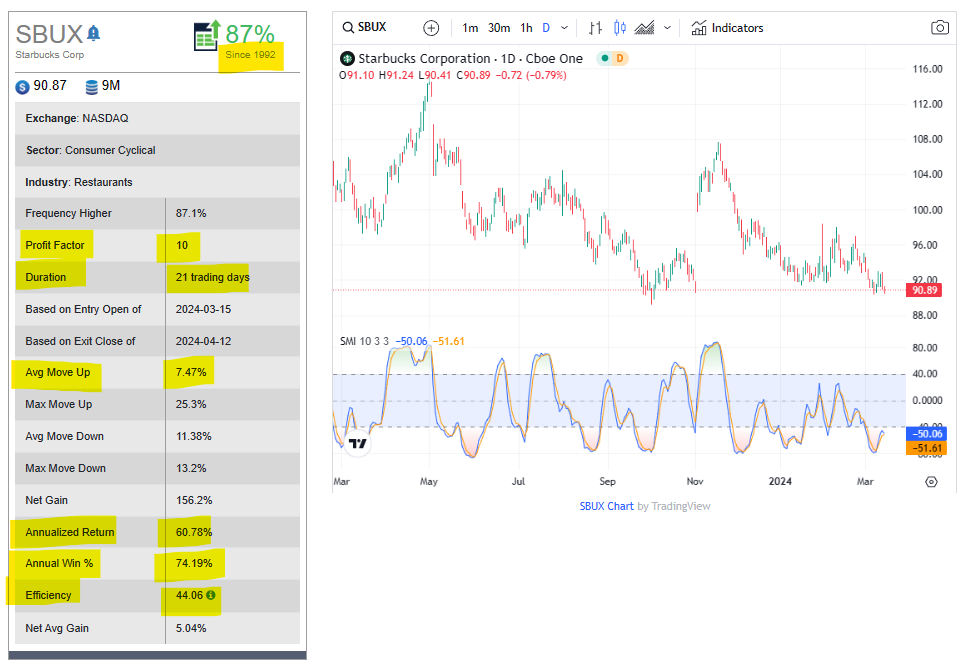The height and width of the screenshot is (663, 963).
Task: Select the candles chart style icon
Action: coord(620,28)
